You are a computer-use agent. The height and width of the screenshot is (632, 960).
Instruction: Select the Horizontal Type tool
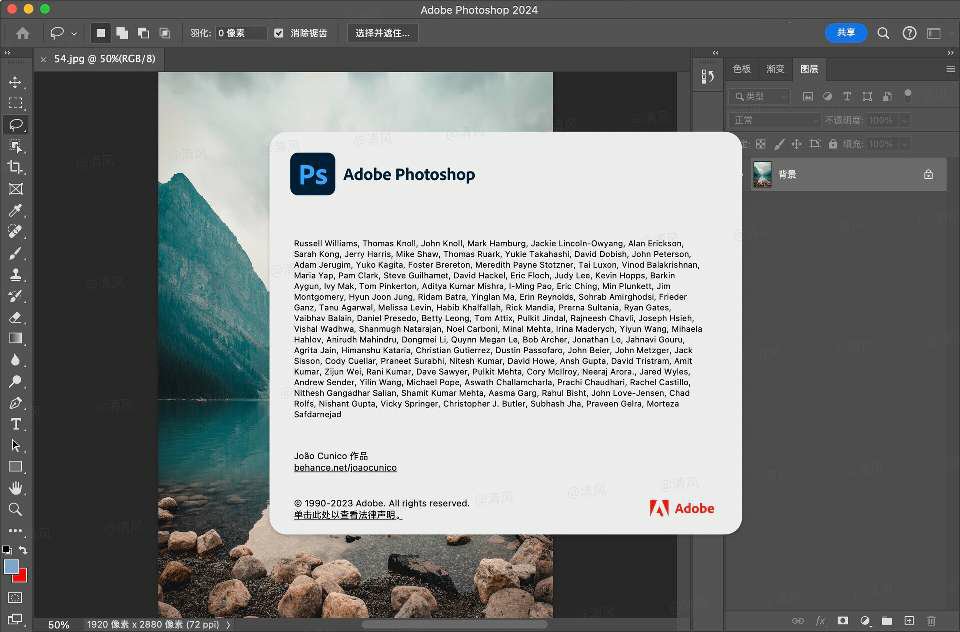pos(15,424)
